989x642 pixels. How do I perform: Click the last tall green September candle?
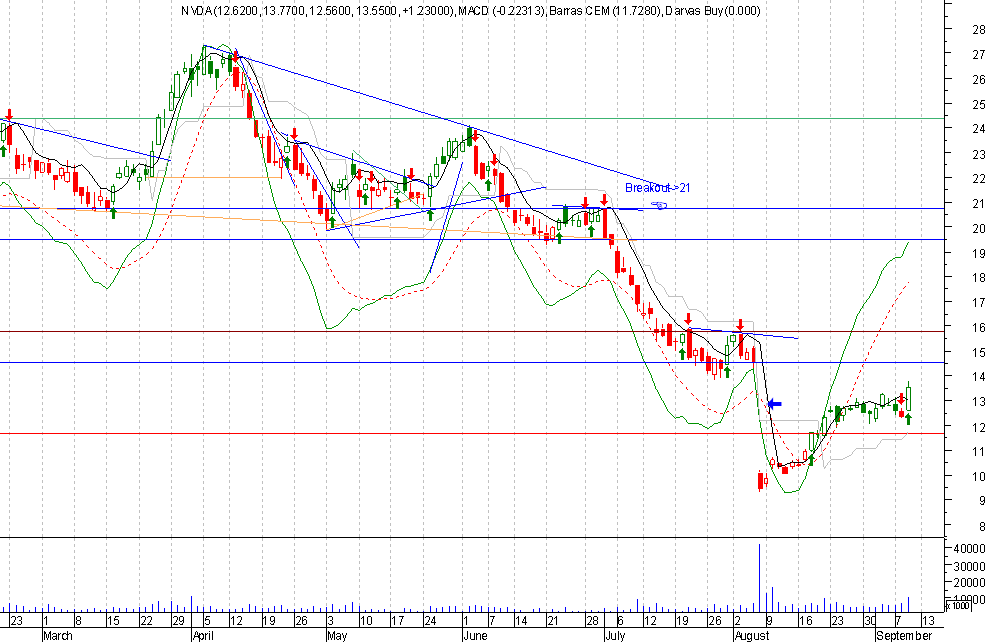pyautogui.click(x=909, y=396)
